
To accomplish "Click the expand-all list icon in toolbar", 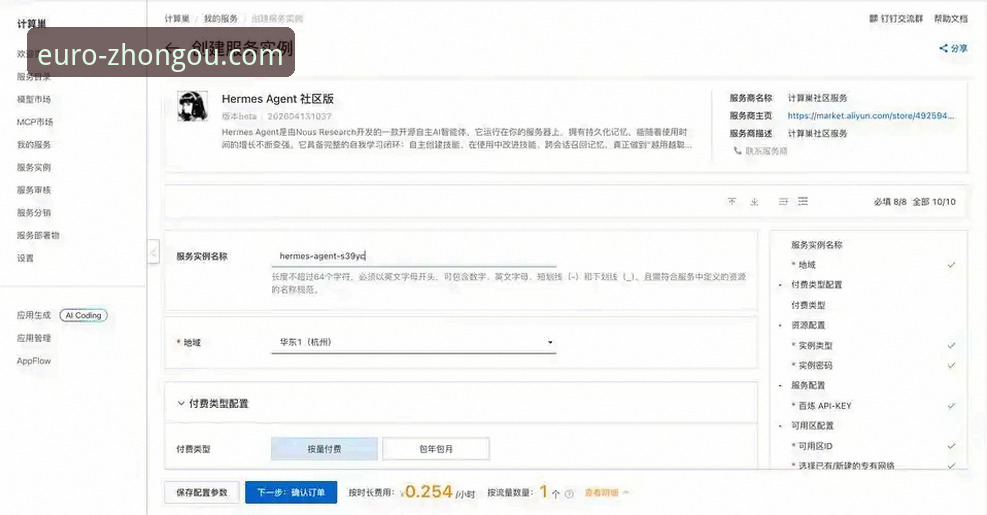I will (x=803, y=201).
